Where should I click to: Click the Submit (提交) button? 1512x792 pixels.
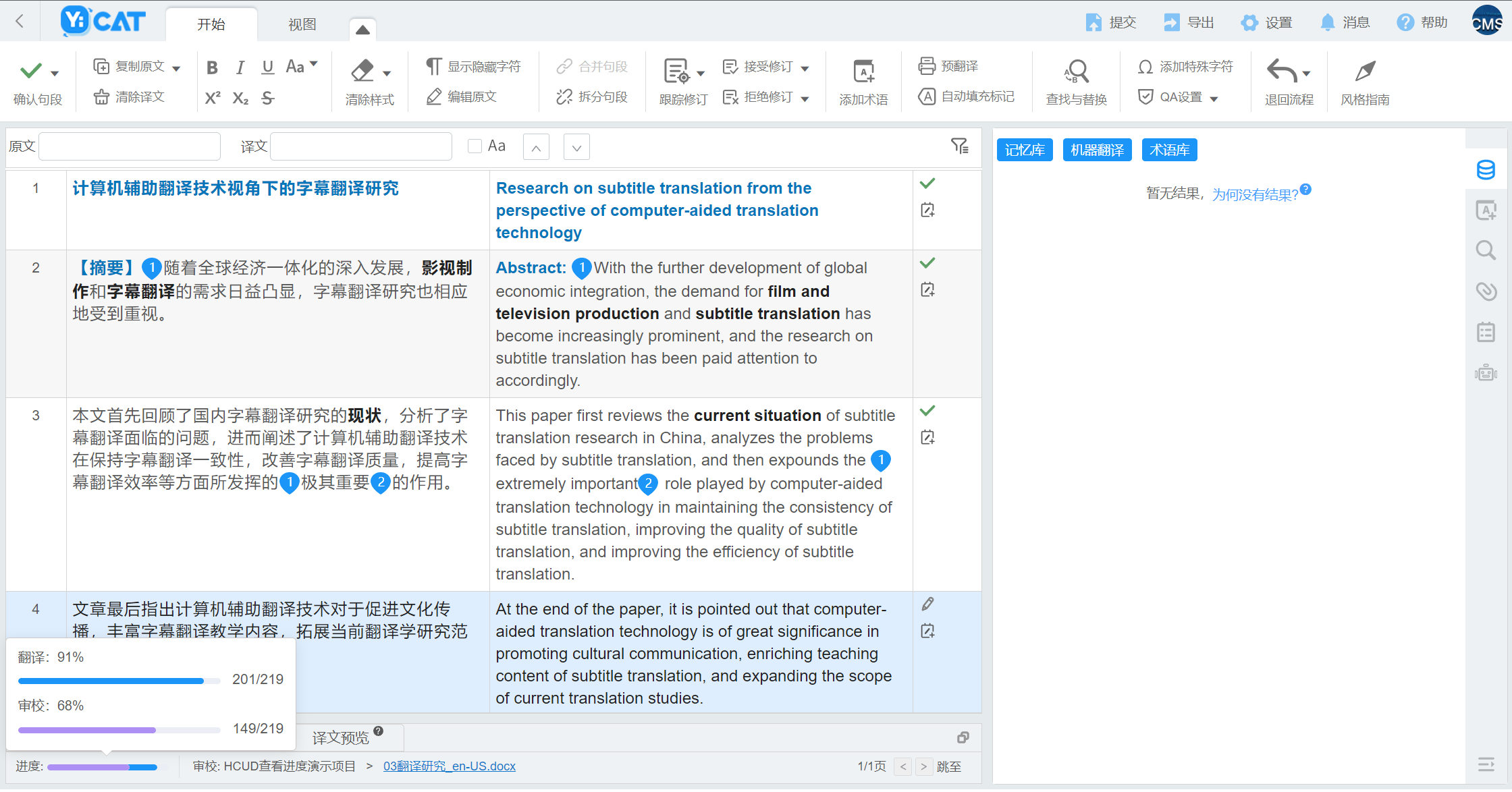[x=1111, y=22]
